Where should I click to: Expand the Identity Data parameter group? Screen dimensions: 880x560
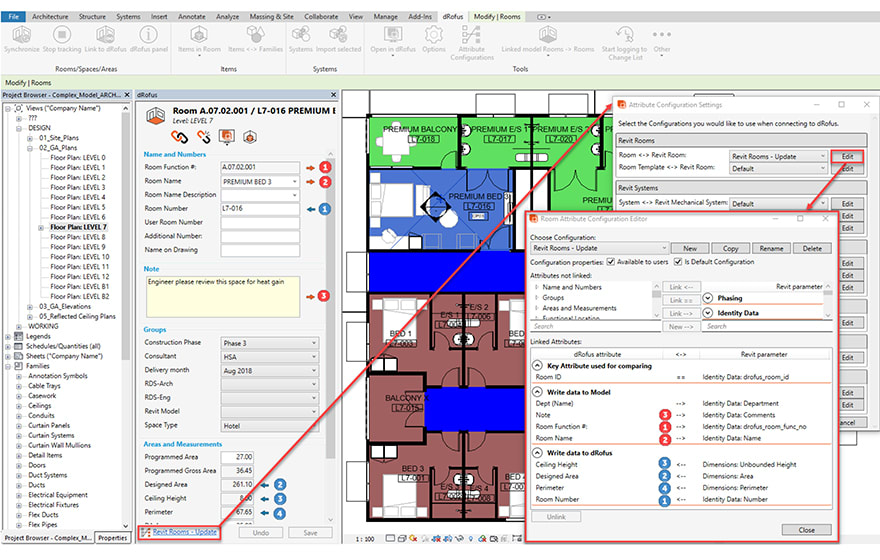(708, 313)
